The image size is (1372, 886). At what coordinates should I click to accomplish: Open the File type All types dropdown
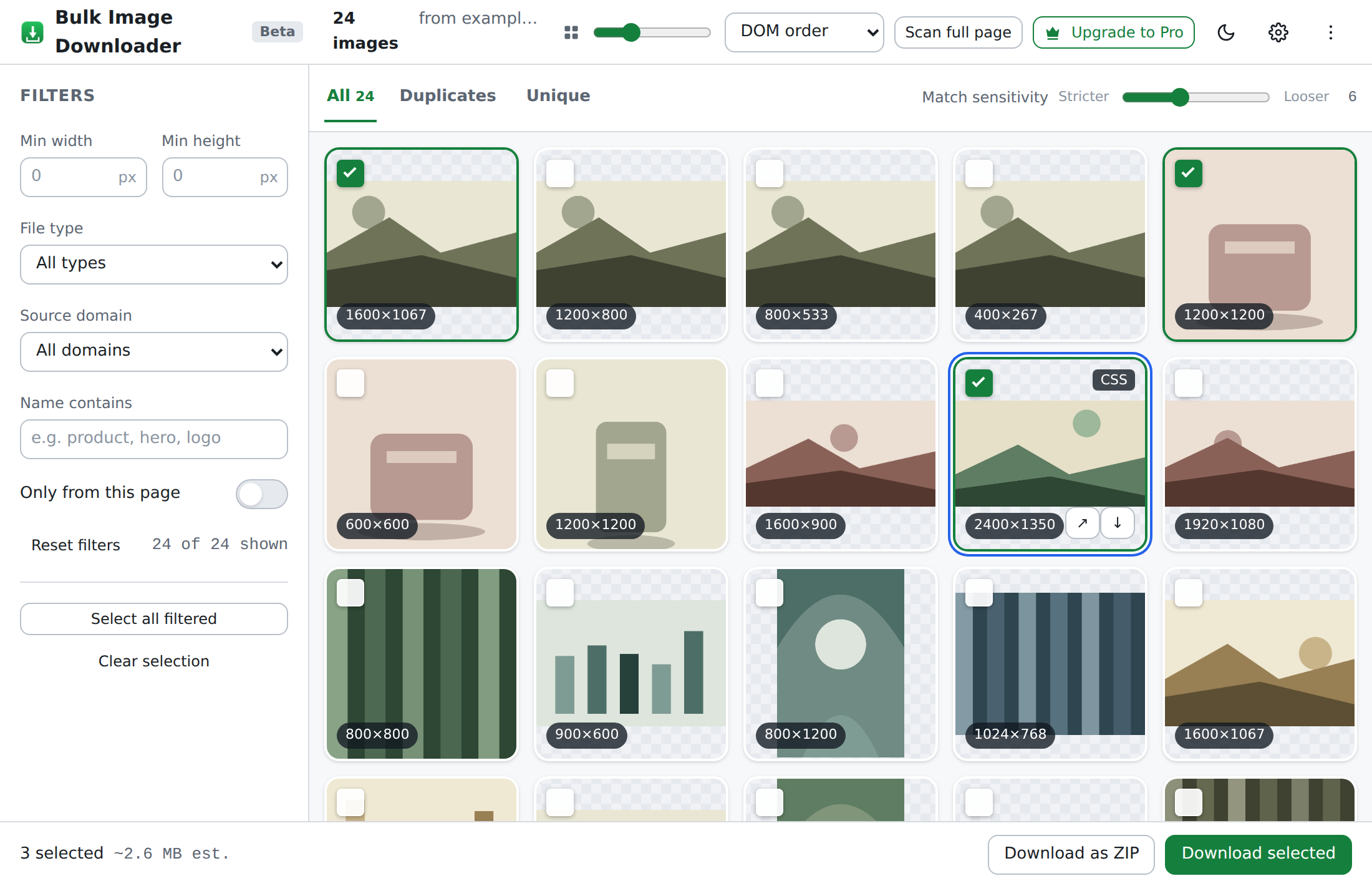click(154, 265)
